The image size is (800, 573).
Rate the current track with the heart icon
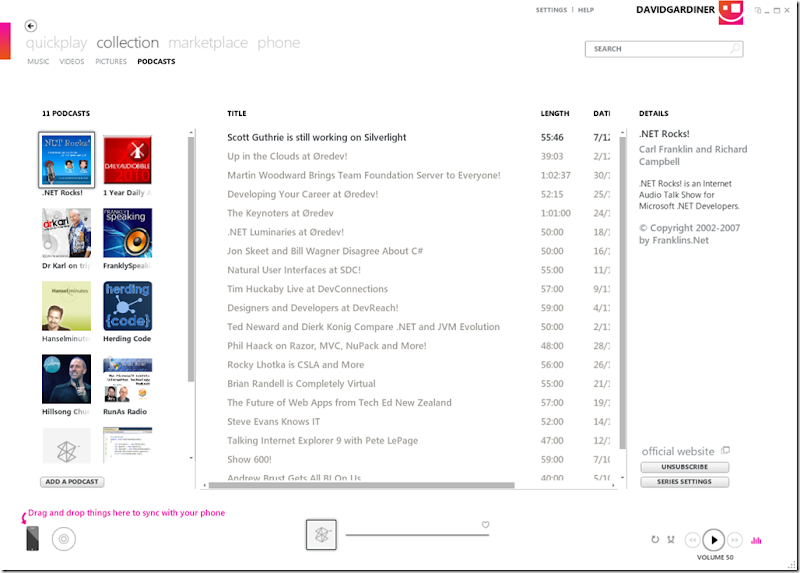pyautogui.click(x=485, y=525)
